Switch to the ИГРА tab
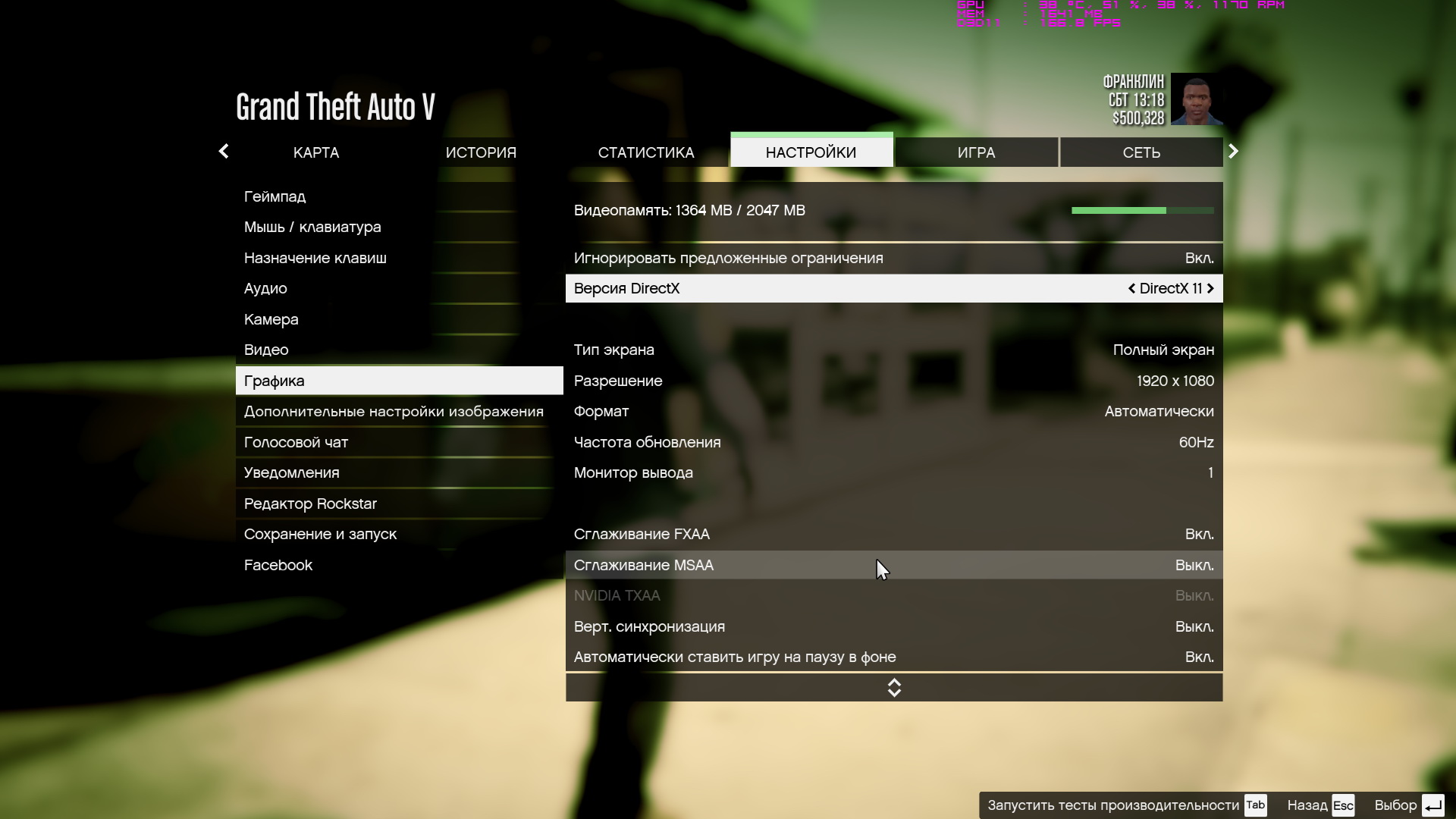The width and height of the screenshot is (1456, 819). coord(976,152)
